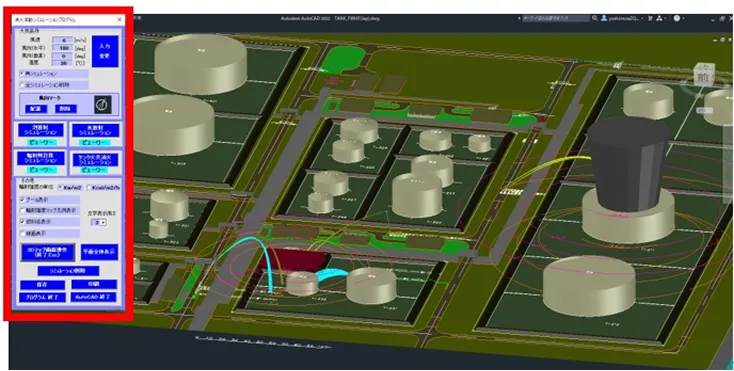Click the 入力変更 button
Viewport: 734px width, 371px height.
pos(105,51)
